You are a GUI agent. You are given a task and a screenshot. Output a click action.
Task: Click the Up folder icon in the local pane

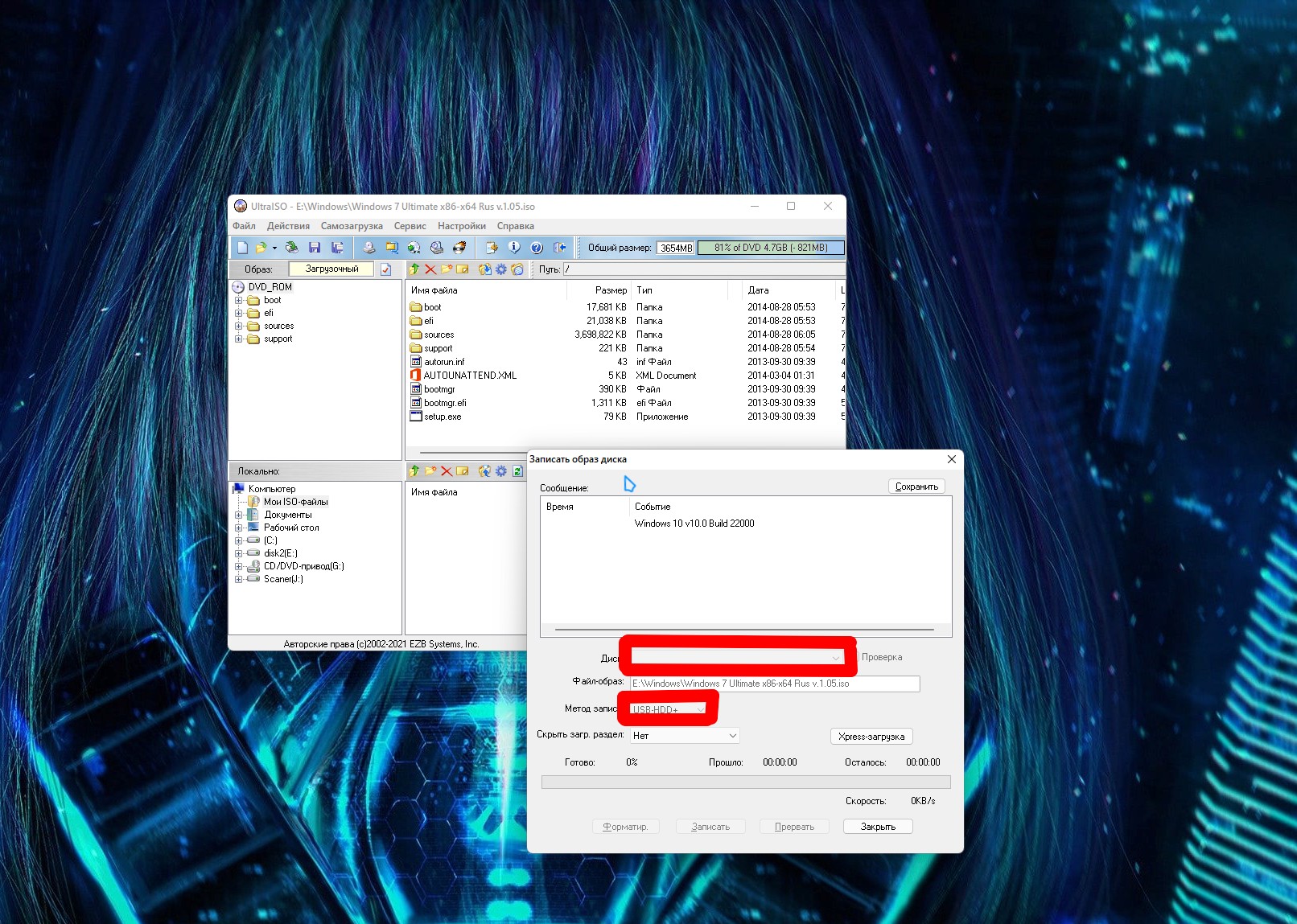coord(414,471)
